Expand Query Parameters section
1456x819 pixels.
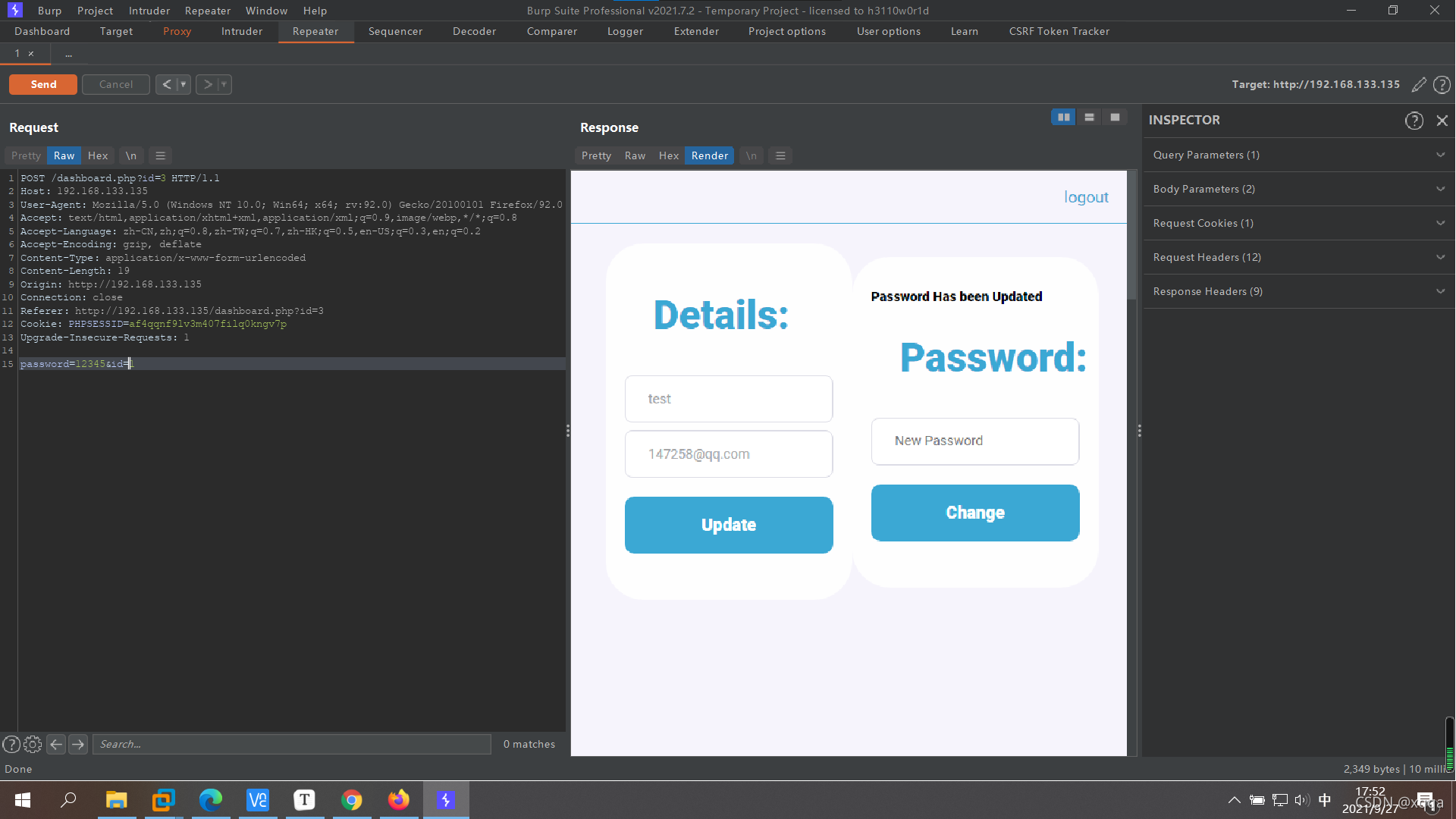1298,155
